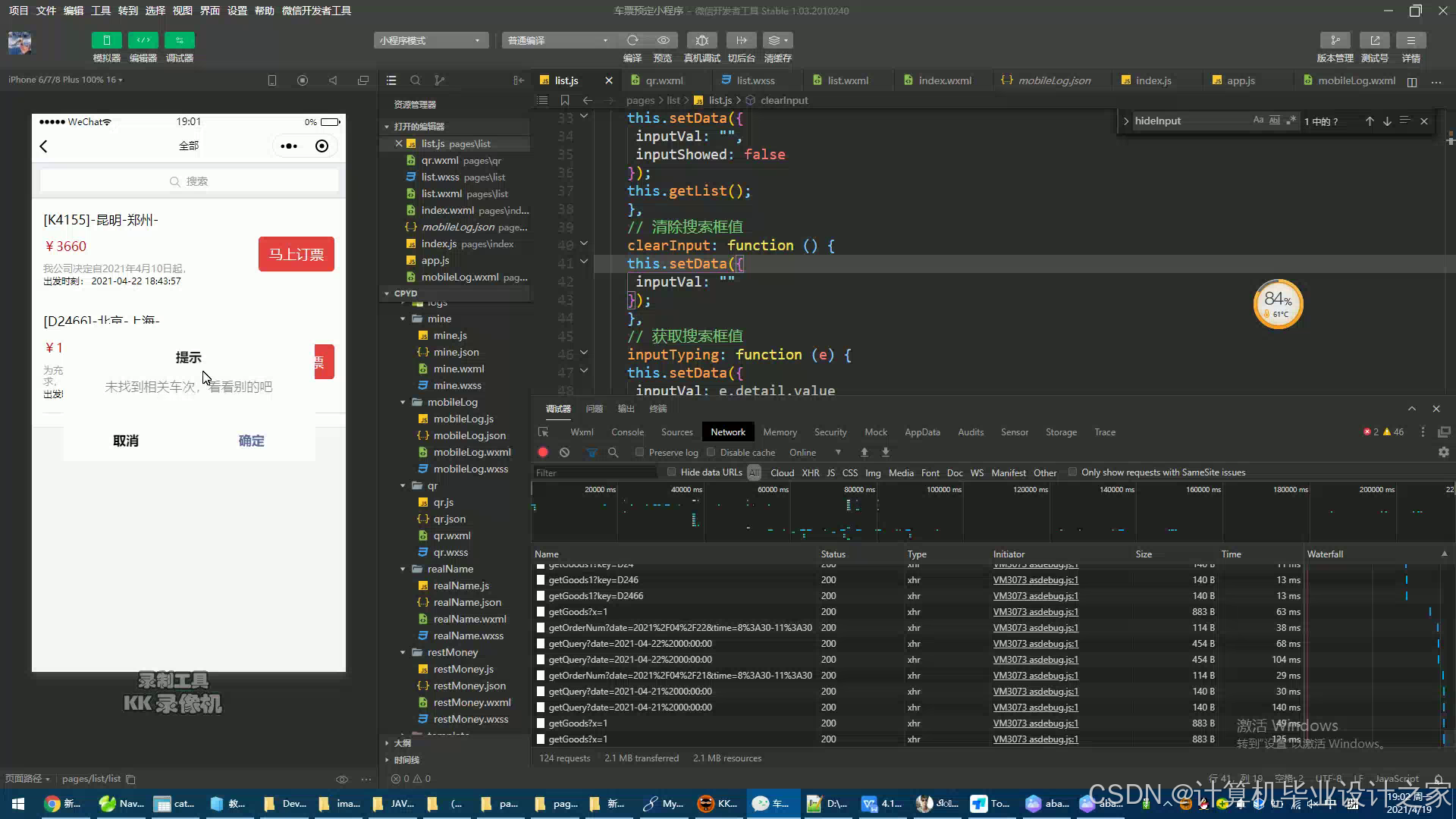Screen dimensions: 1456x819
Task: Toggle the Debugger (调试器) panel button
Action: point(179,40)
